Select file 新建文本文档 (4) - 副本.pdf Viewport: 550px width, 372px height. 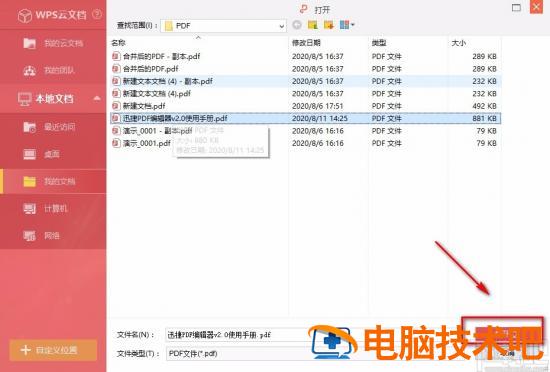click(306, 81)
